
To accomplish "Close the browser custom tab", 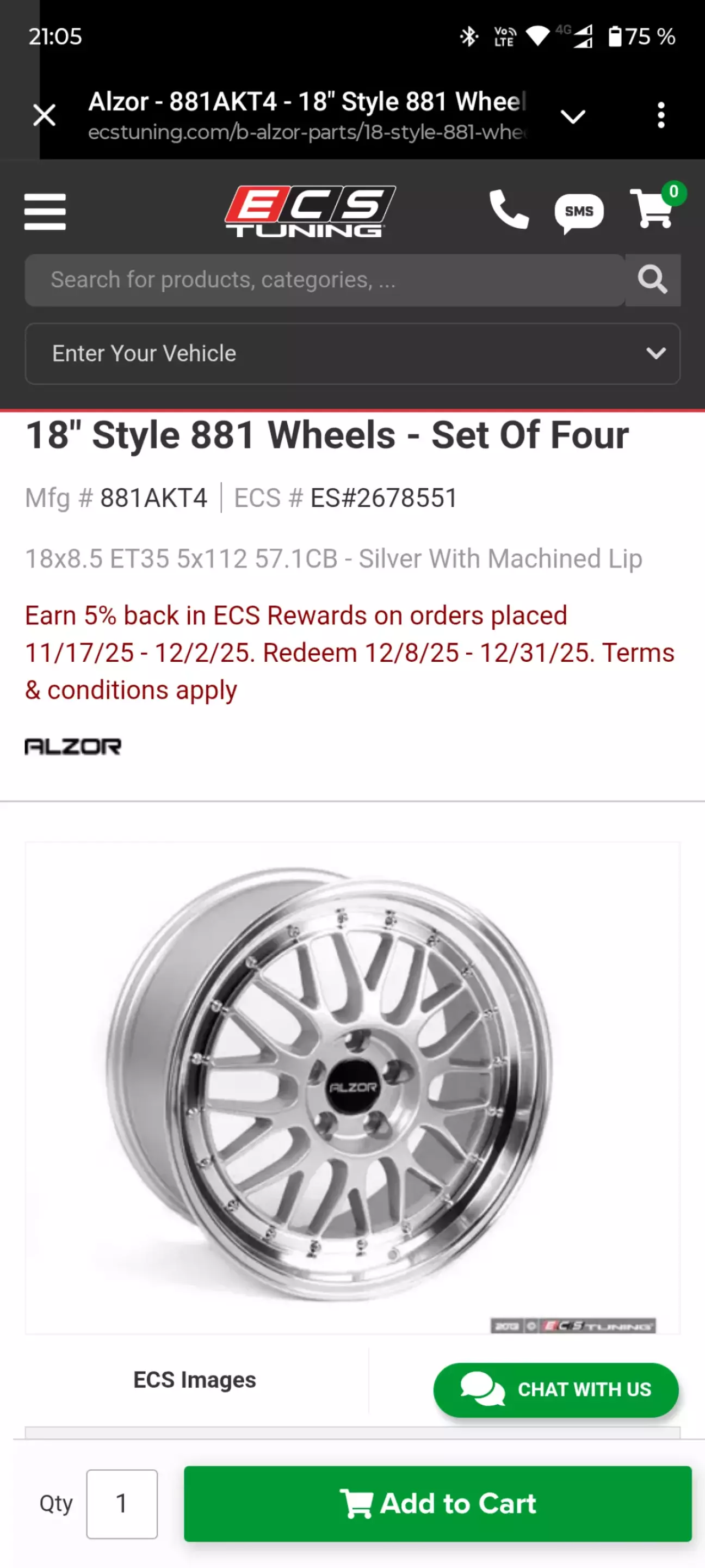I will [x=45, y=115].
